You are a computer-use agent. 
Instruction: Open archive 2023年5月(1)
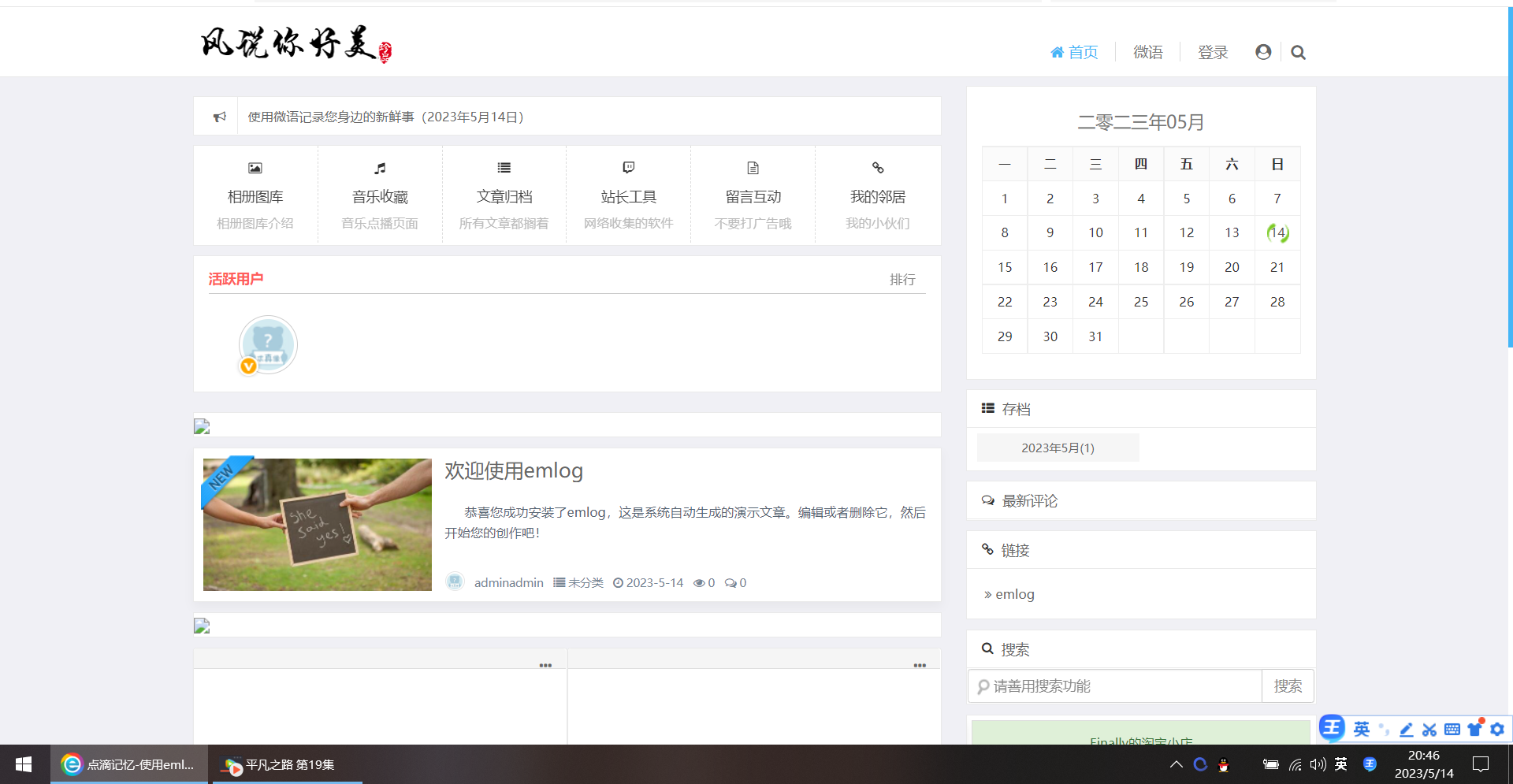click(1058, 448)
